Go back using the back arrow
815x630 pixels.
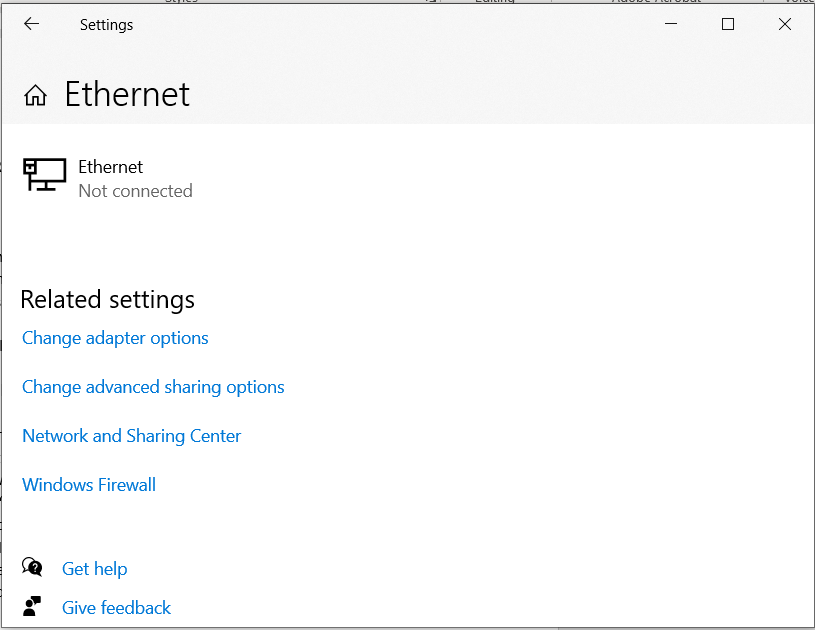[x=31, y=25]
